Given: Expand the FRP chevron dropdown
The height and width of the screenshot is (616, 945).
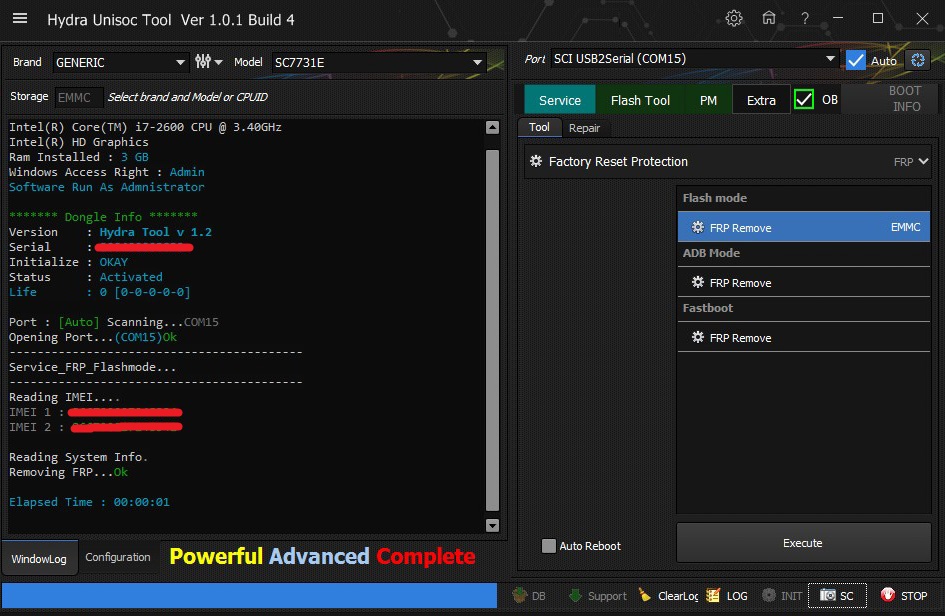Looking at the screenshot, I should [923, 162].
